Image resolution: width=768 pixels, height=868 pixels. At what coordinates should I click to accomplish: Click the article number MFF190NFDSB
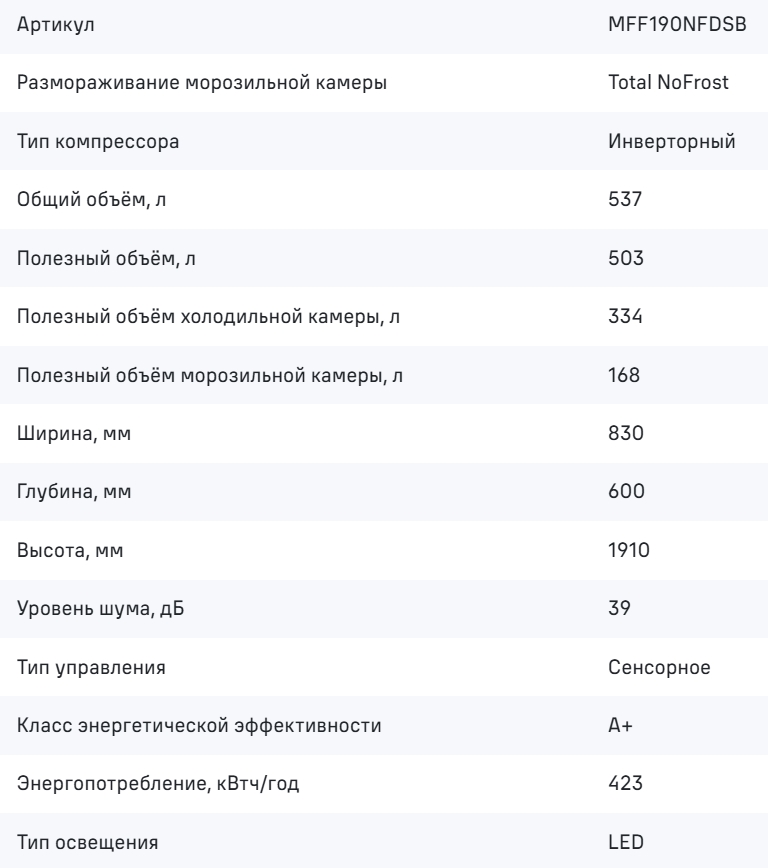click(677, 24)
